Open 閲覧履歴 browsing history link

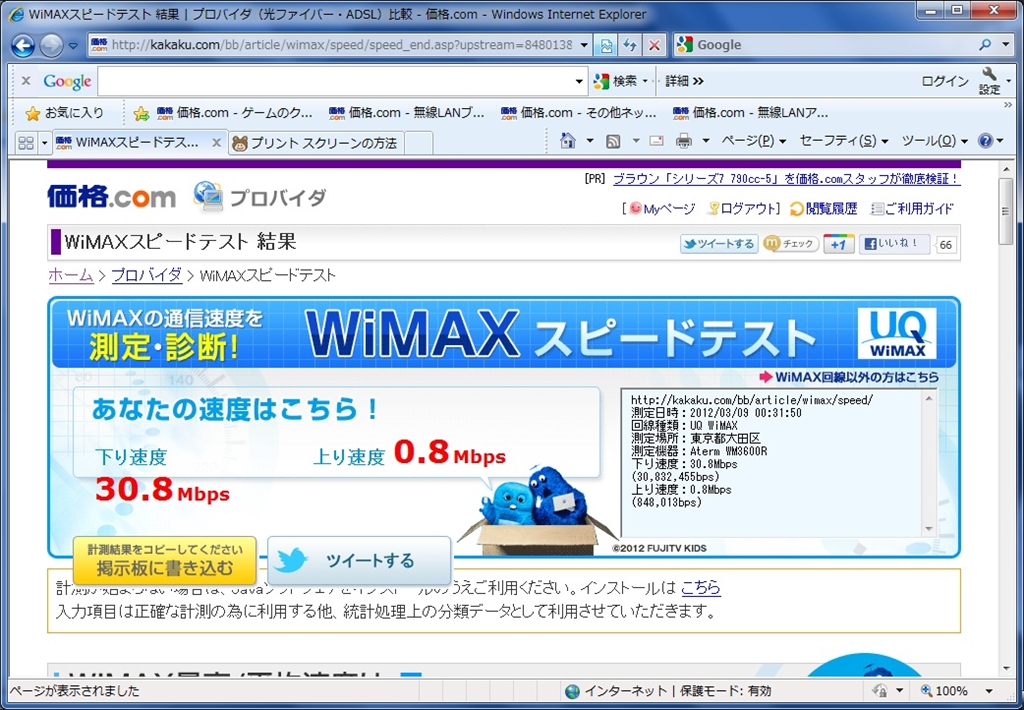tap(824, 209)
